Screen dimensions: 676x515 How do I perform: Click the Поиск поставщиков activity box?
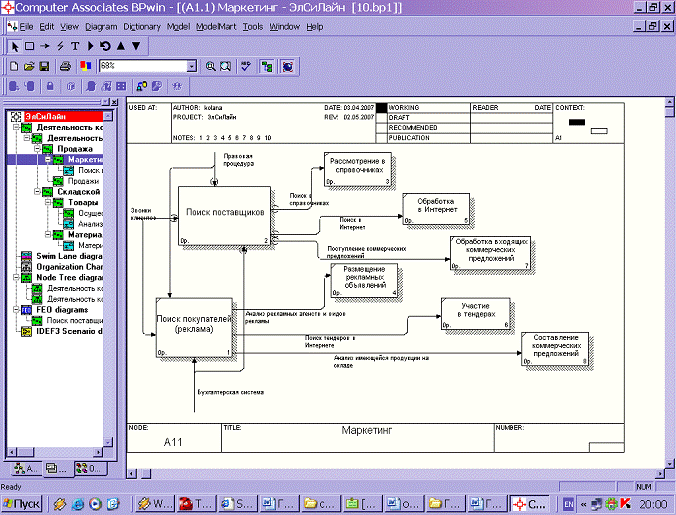(x=224, y=213)
